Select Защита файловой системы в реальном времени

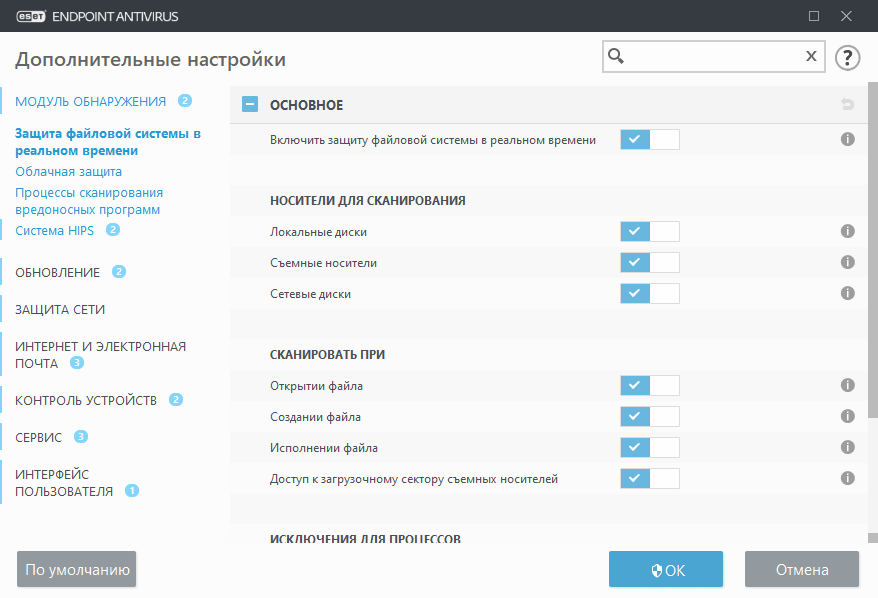coord(108,142)
